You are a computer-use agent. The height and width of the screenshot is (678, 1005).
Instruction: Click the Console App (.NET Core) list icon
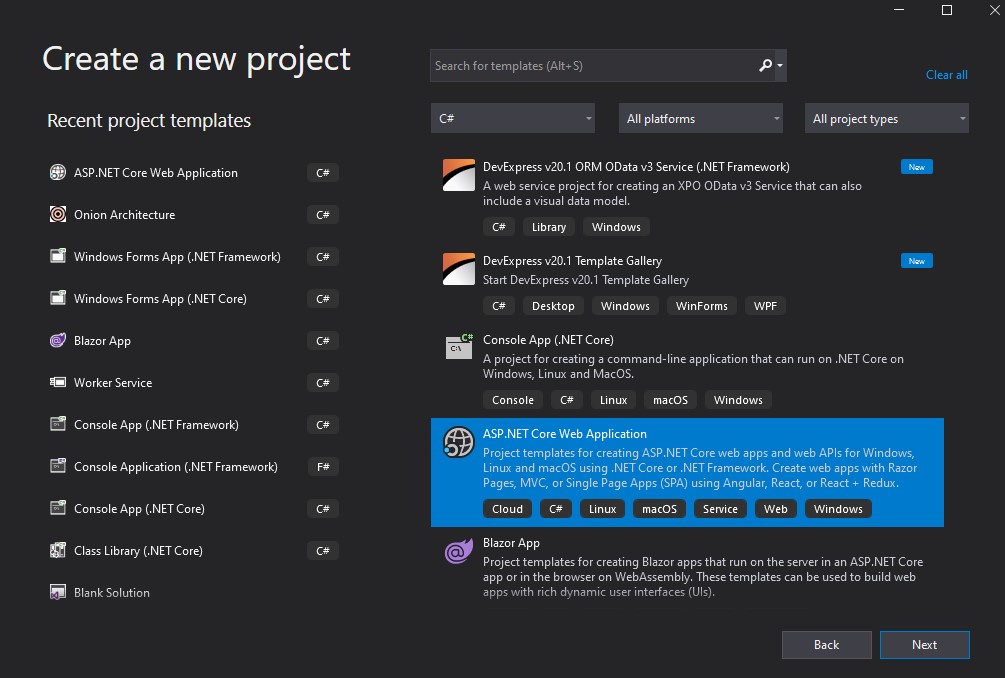459,348
